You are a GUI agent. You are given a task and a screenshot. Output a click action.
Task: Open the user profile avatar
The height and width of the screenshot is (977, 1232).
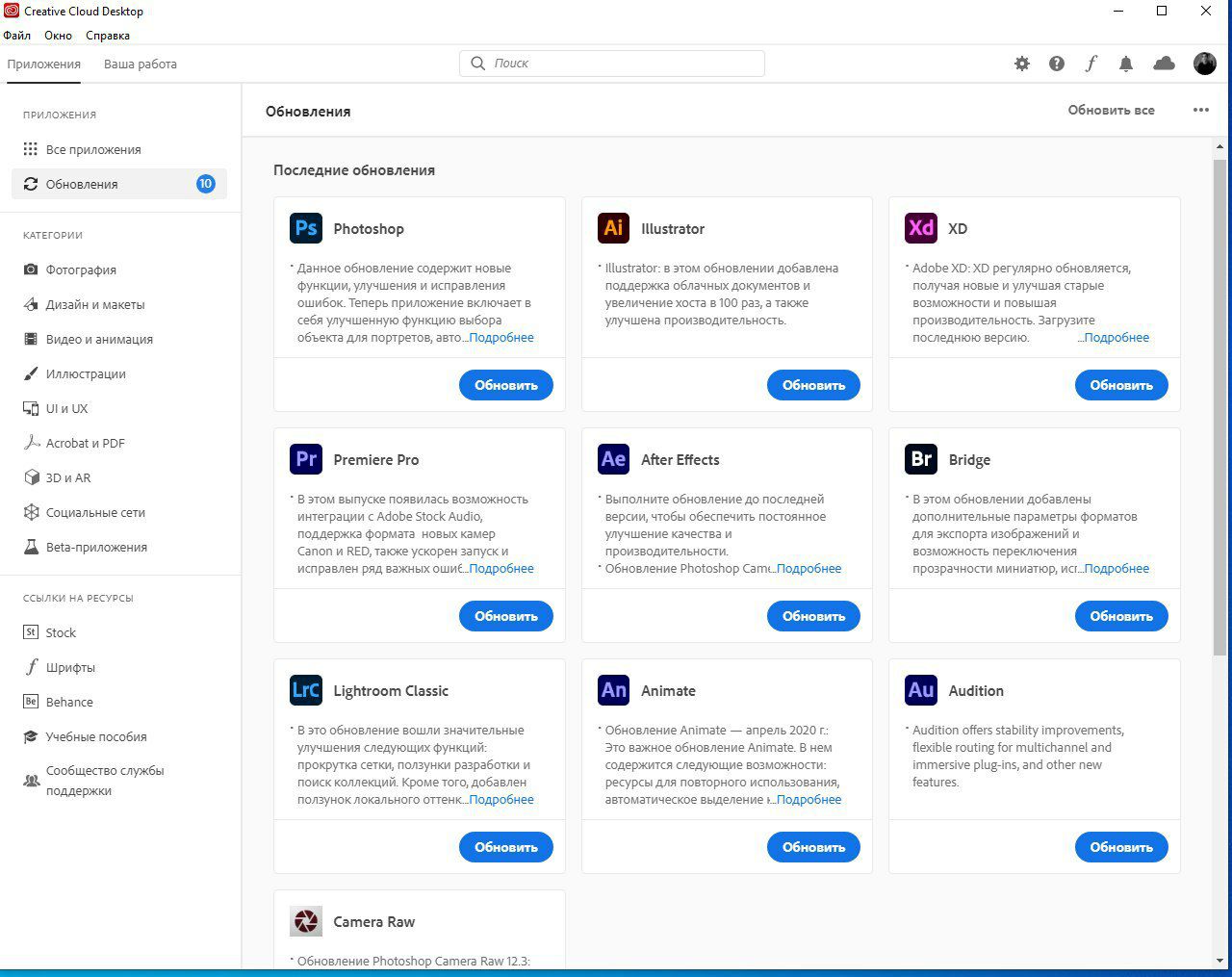click(1205, 64)
